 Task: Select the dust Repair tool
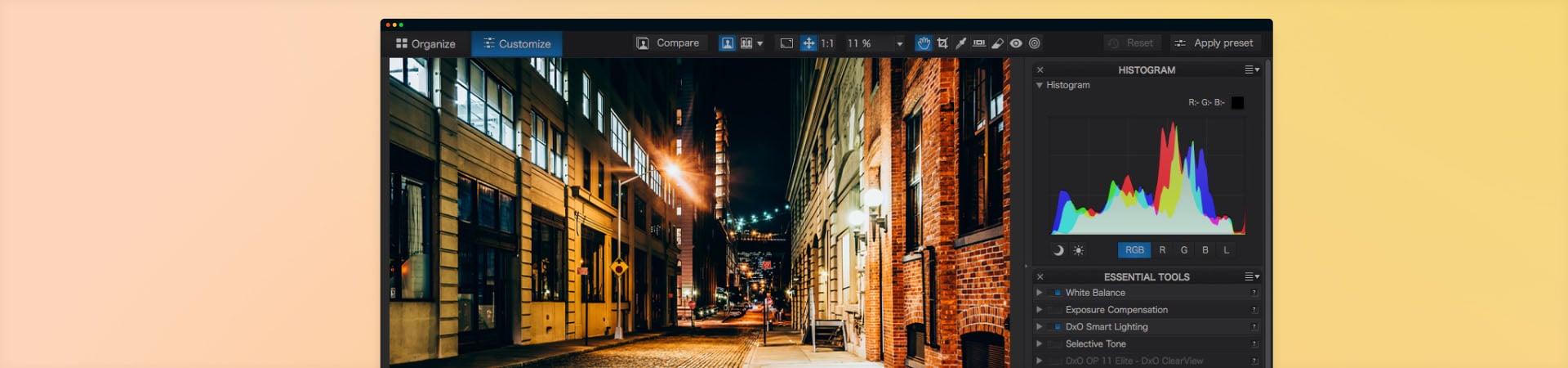pos(997,43)
